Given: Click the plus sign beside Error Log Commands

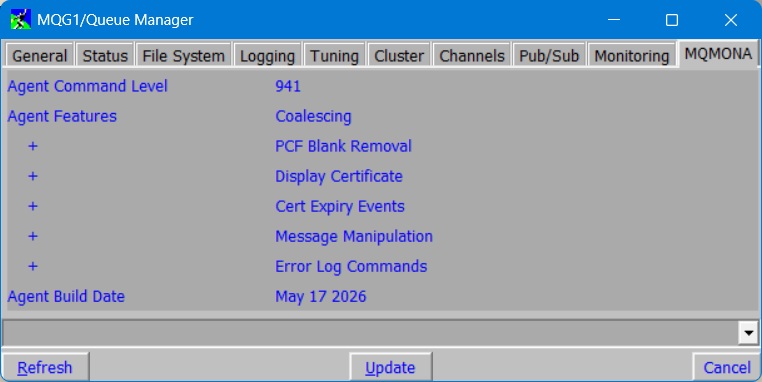Looking at the screenshot, I should 33,266.
